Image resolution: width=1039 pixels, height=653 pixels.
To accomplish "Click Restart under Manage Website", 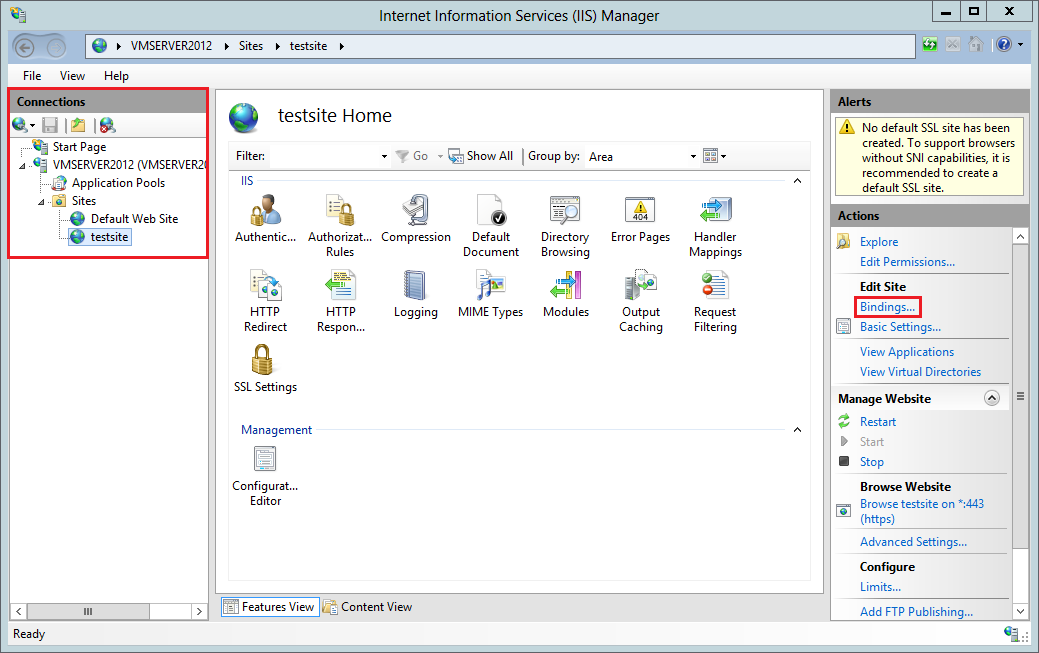I will pos(877,422).
